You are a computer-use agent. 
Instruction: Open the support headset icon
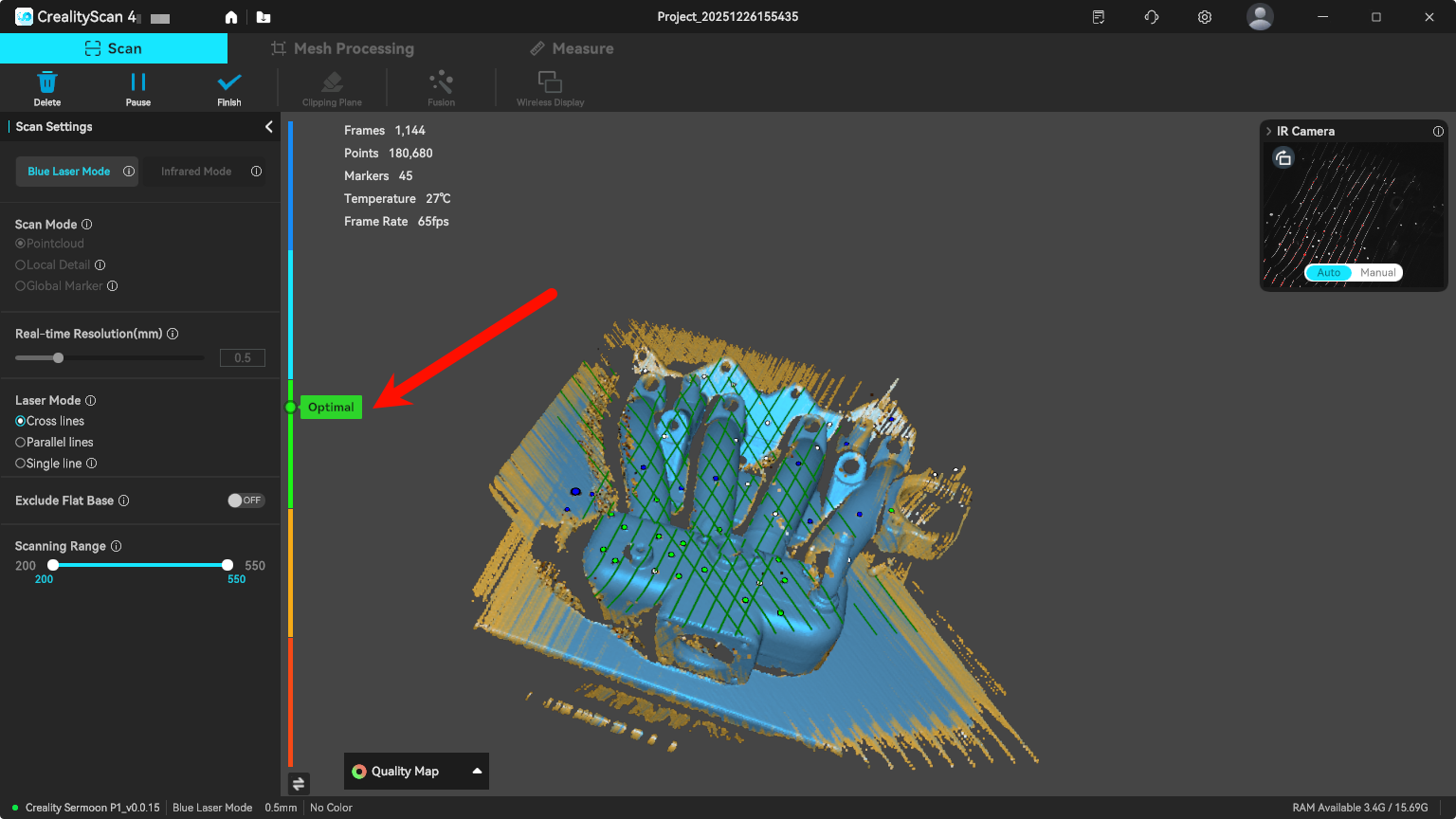pos(1152,17)
